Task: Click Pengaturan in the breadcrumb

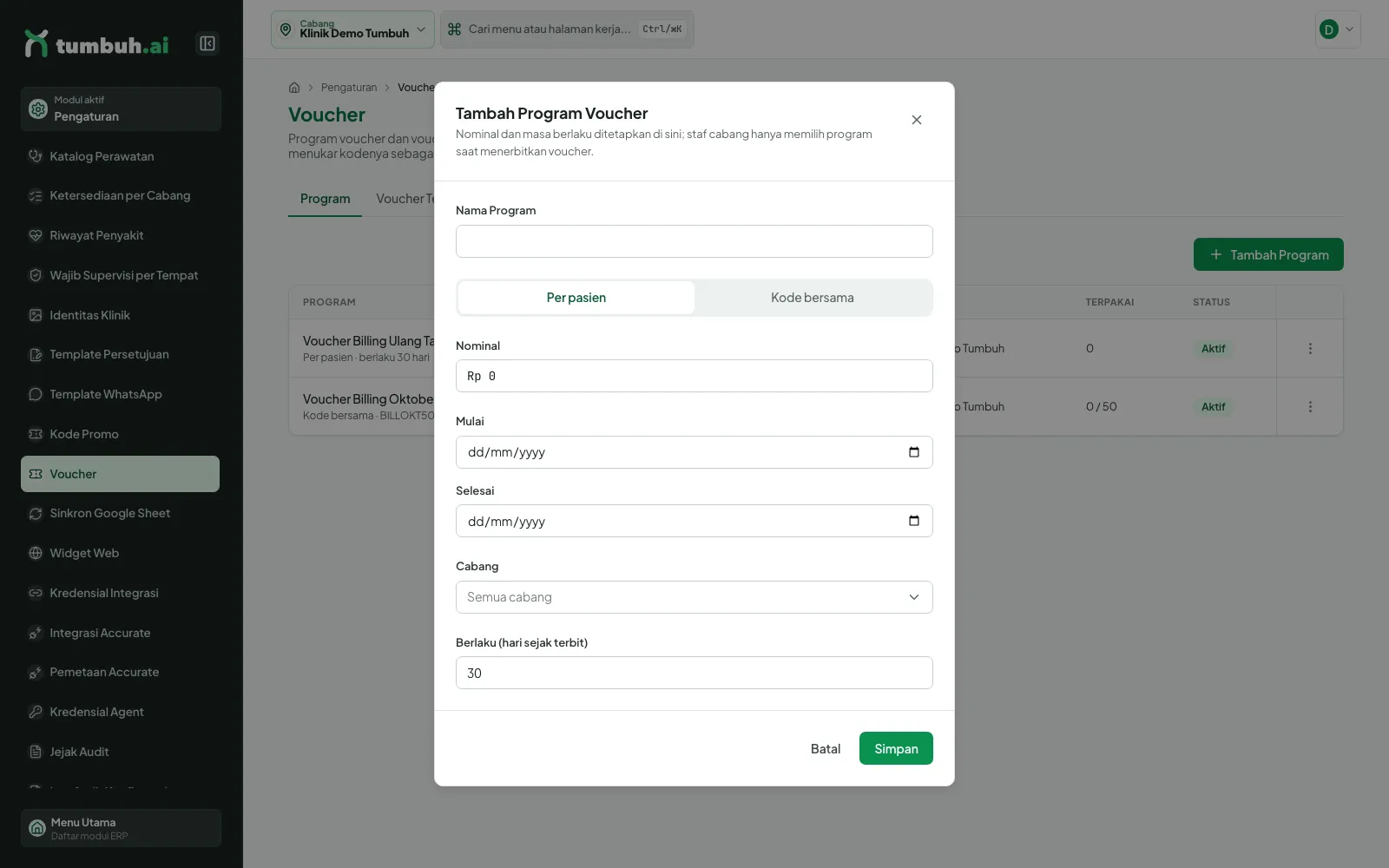Action: pyautogui.click(x=349, y=88)
